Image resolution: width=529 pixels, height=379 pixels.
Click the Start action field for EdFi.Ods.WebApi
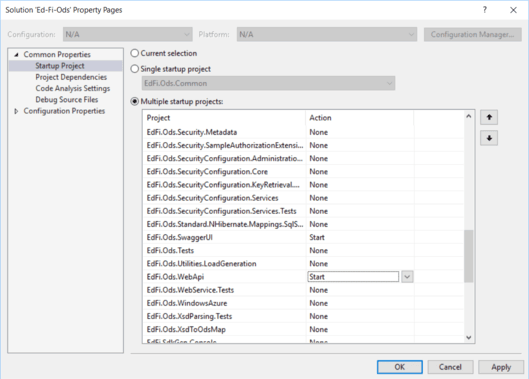click(353, 277)
